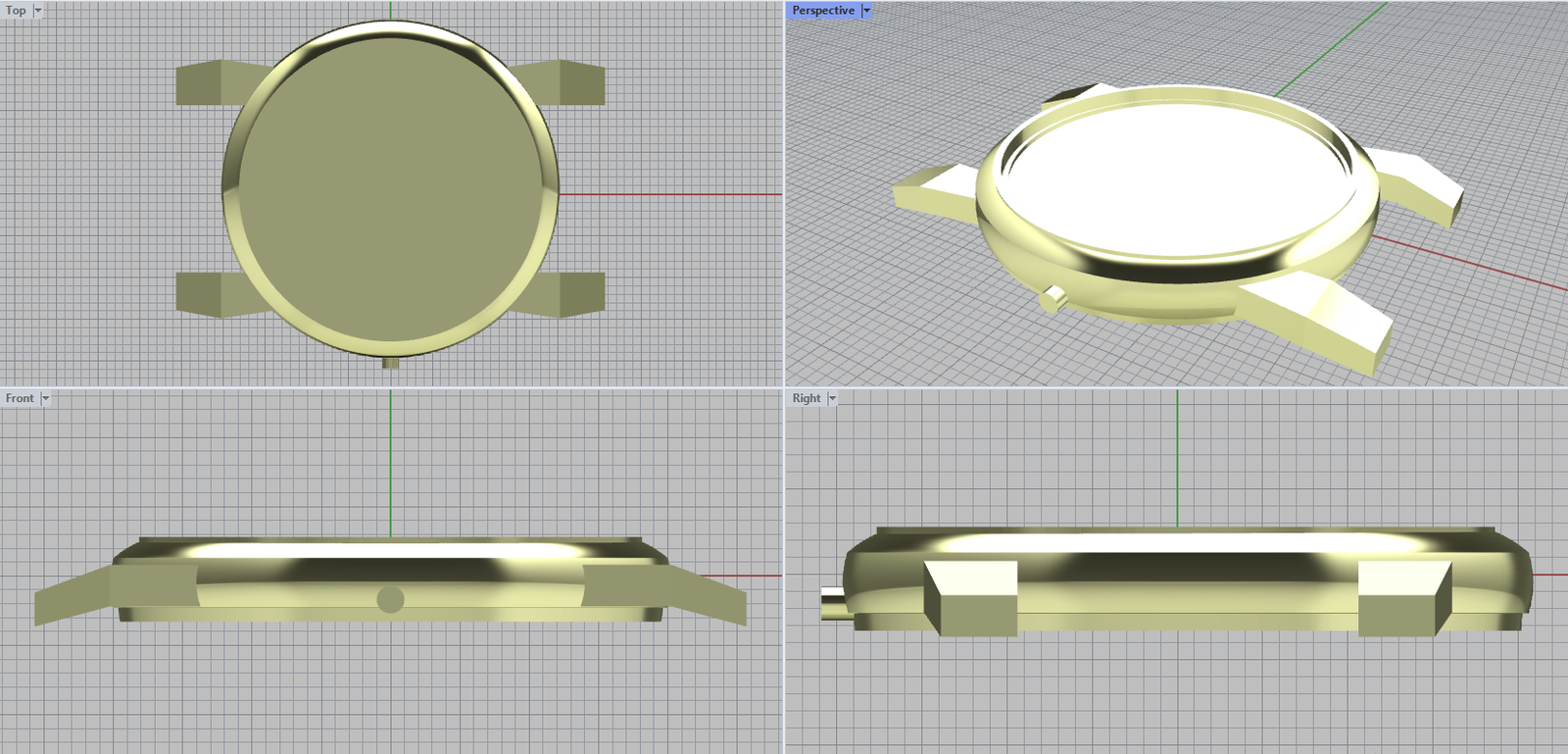
Task: Select the round crown in Front view
Action: [x=390, y=599]
